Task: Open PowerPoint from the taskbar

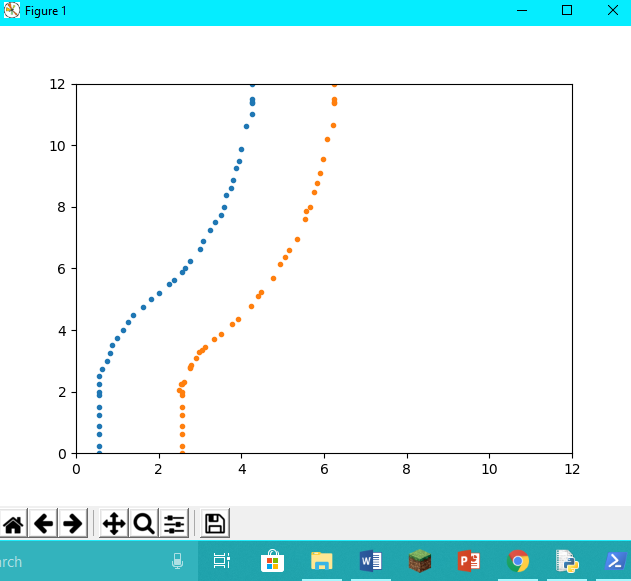Action: (468, 561)
